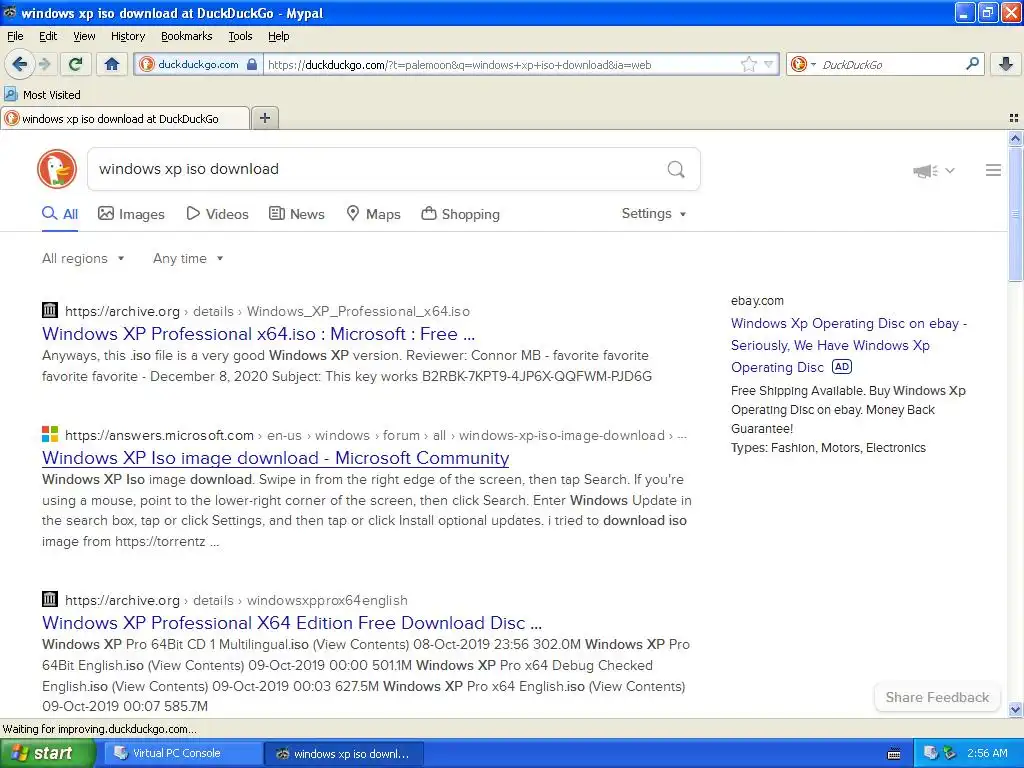Click archive.org favicon of first result
Image resolution: width=1024 pixels, height=768 pixels.
pos(50,310)
